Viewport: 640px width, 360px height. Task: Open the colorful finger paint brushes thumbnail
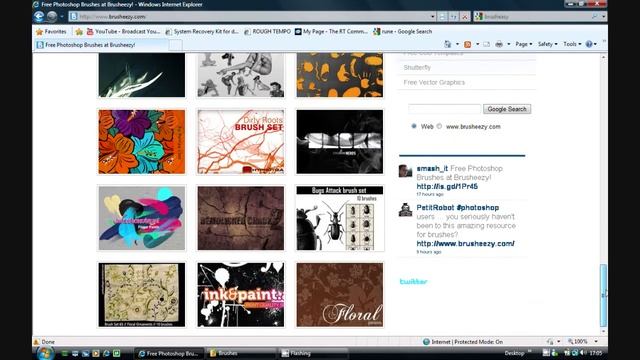(x=142, y=218)
